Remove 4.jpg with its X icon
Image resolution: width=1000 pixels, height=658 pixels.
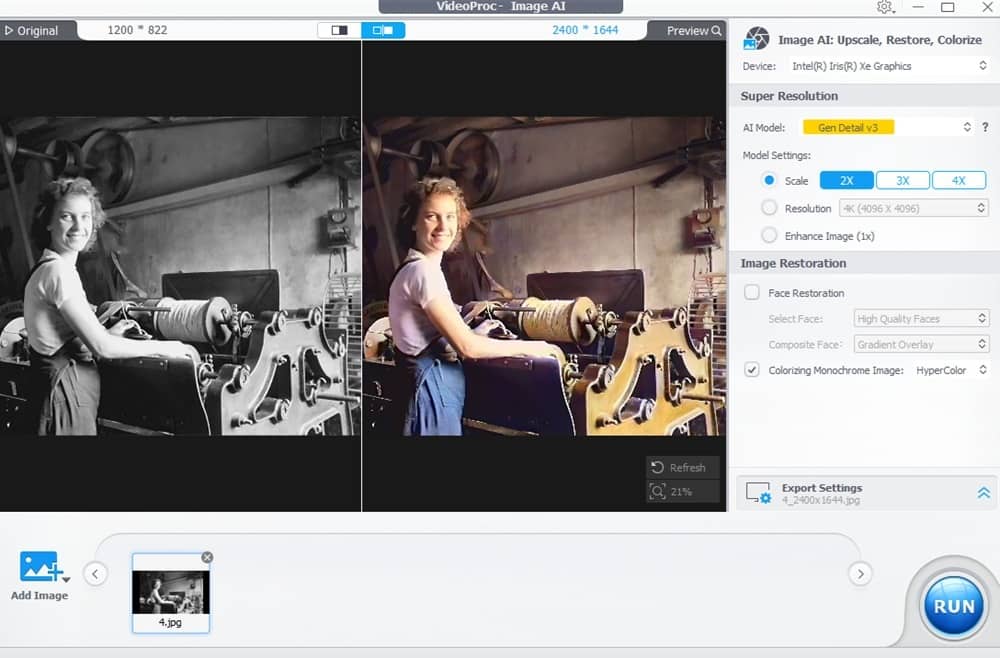tap(207, 557)
